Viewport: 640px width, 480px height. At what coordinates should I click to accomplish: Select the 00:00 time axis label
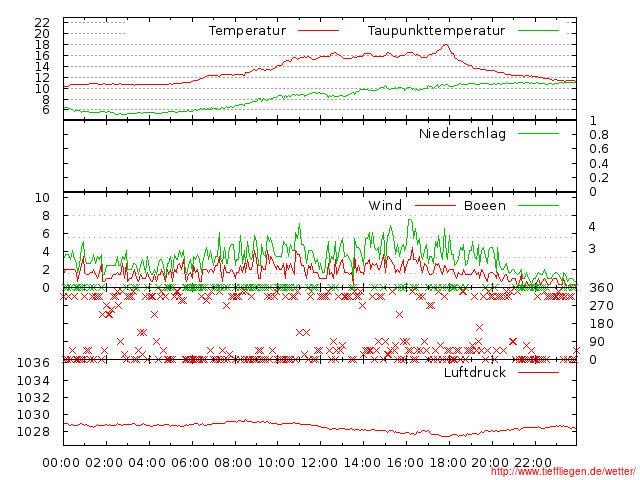(61, 463)
